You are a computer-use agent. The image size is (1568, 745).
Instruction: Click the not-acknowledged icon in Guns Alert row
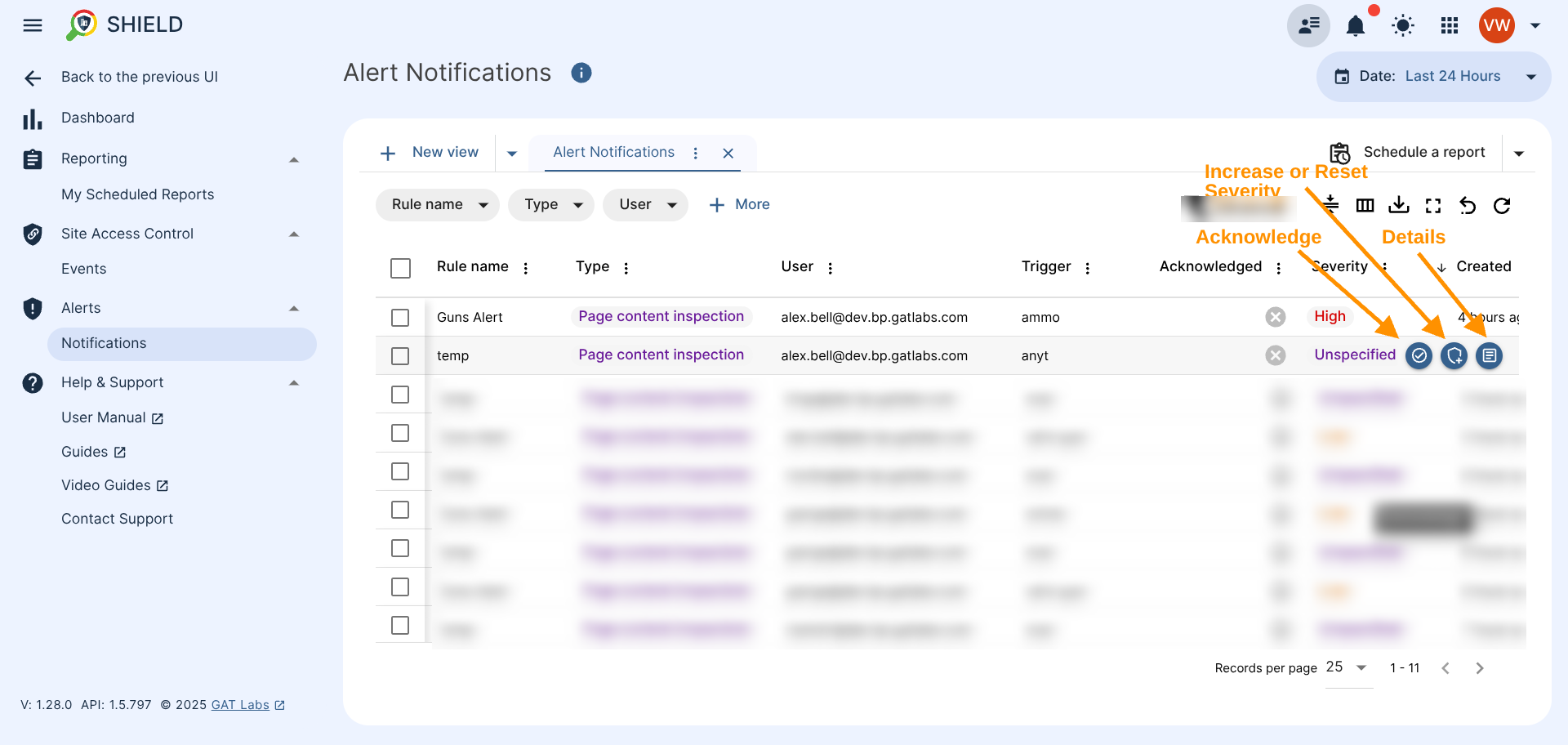[x=1276, y=317]
